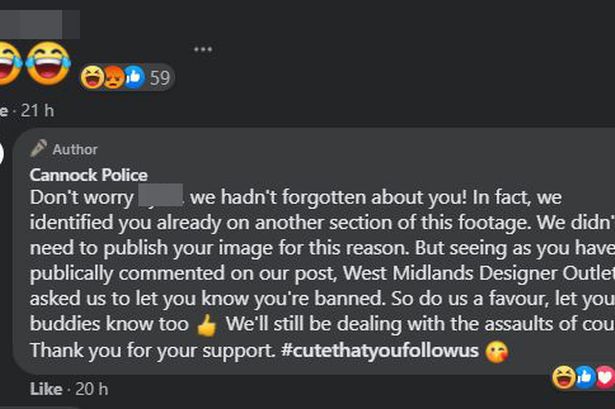Click the blue like reaction on the police reply
This screenshot has width=615, height=409.
tap(585, 377)
